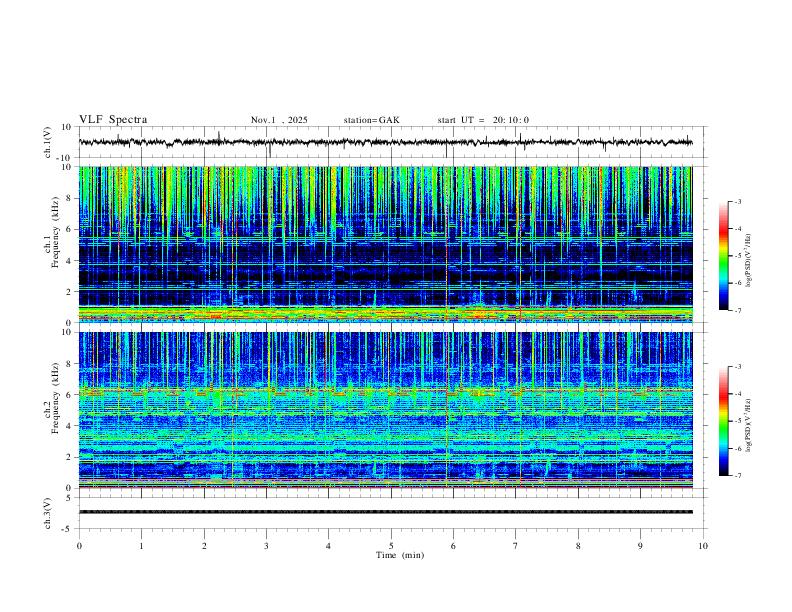The image size is (792, 612).
Task: Click the "Time (min)" axis label
Action: coord(400,555)
